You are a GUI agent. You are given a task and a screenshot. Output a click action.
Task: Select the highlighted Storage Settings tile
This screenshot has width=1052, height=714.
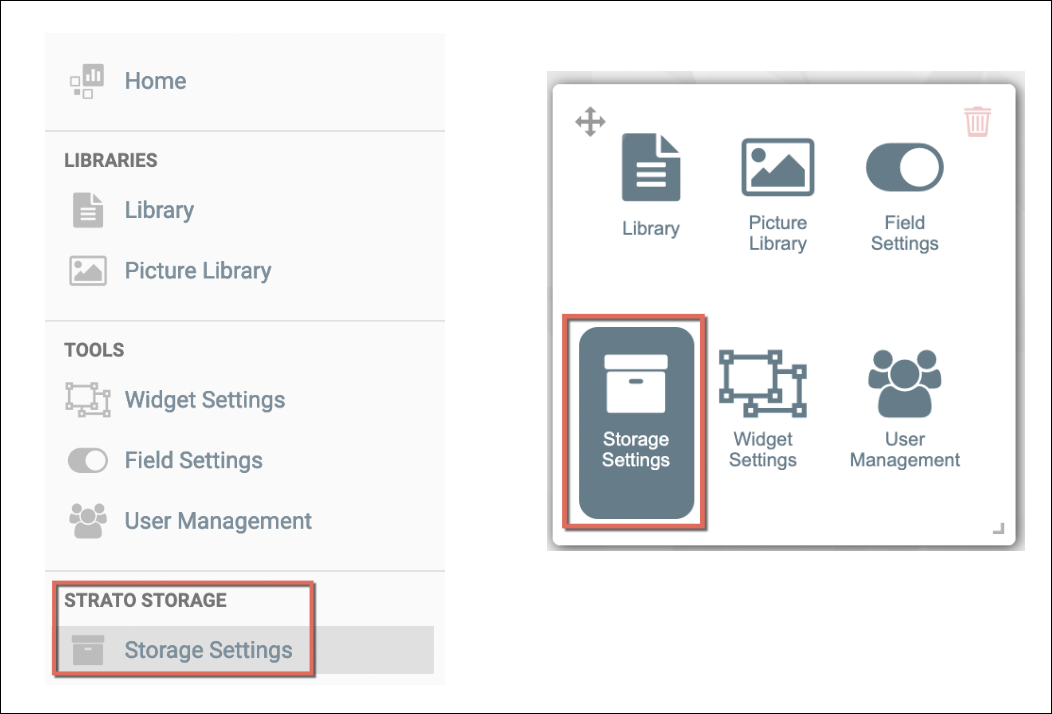point(636,421)
